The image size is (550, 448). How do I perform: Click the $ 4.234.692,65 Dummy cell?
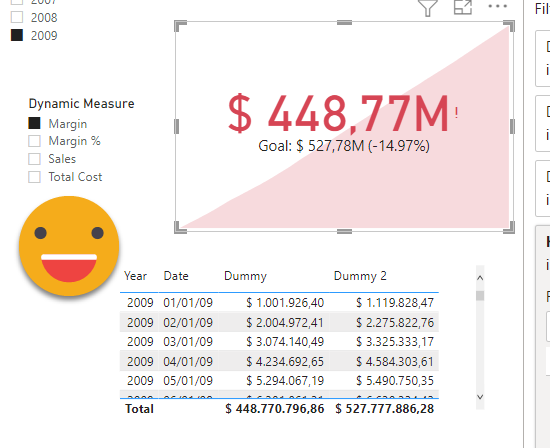(x=285, y=361)
